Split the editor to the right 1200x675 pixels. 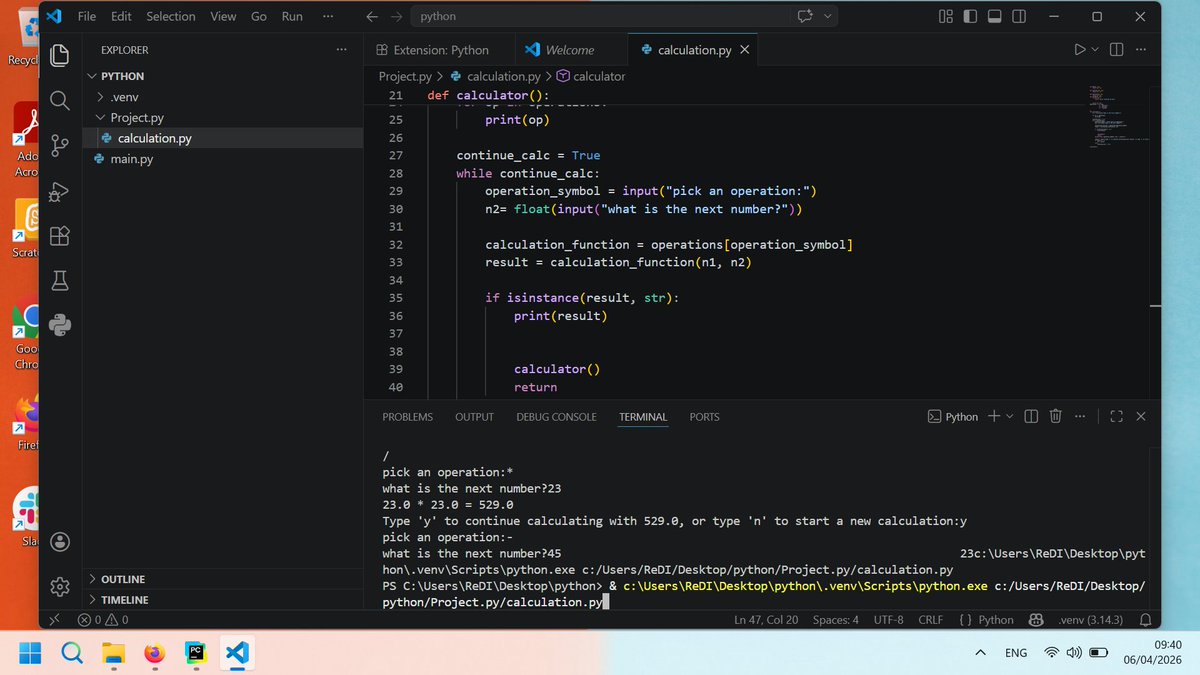pyautogui.click(x=1117, y=50)
